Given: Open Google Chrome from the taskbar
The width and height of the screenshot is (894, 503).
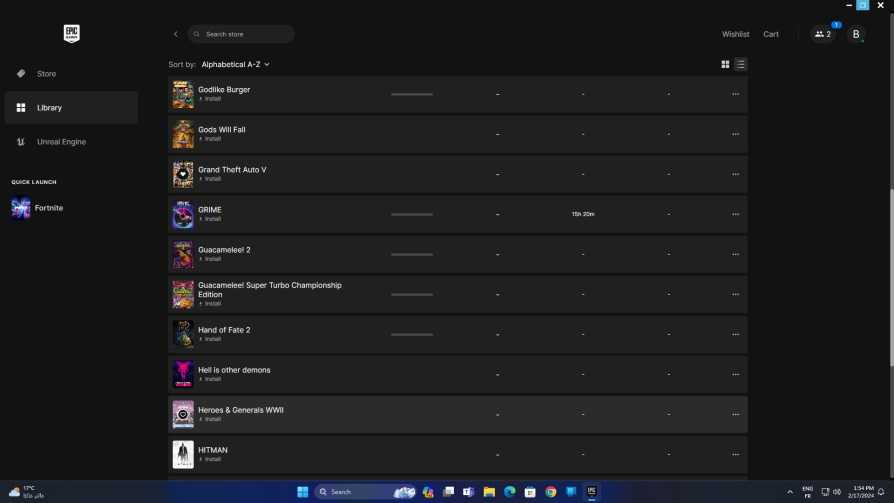Looking at the screenshot, I should pyautogui.click(x=550, y=492).
